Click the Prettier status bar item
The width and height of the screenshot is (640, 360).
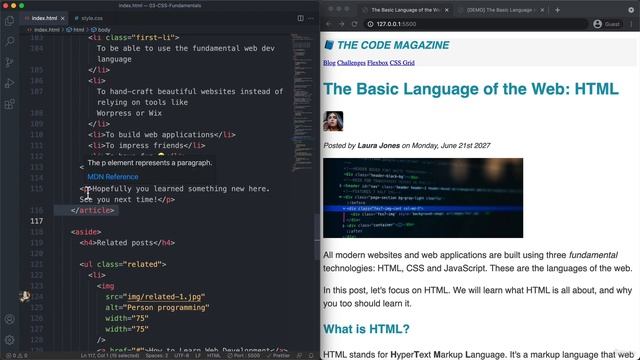click(278, 356)
